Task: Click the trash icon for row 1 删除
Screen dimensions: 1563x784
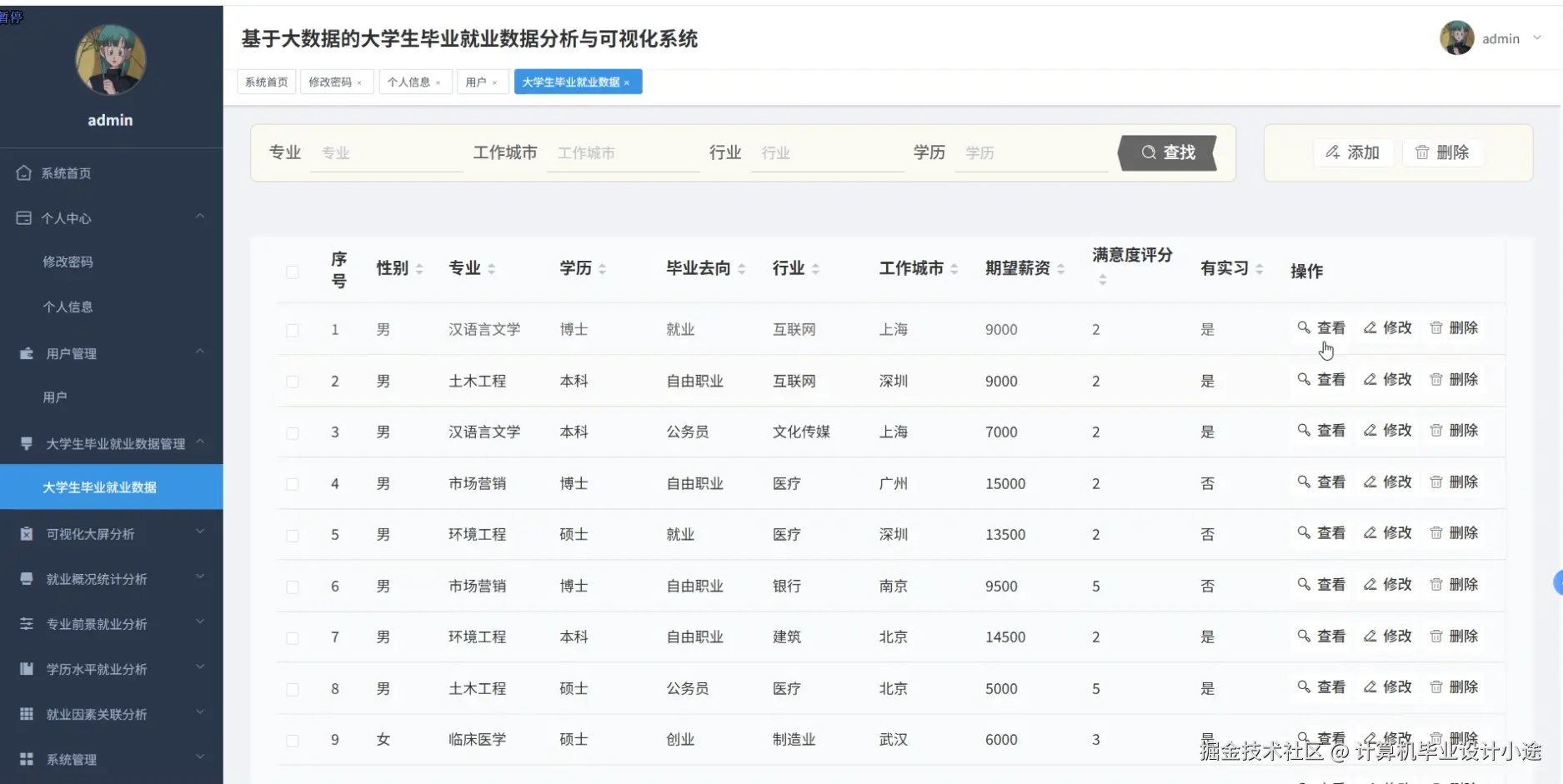Action: (1436, 327)
